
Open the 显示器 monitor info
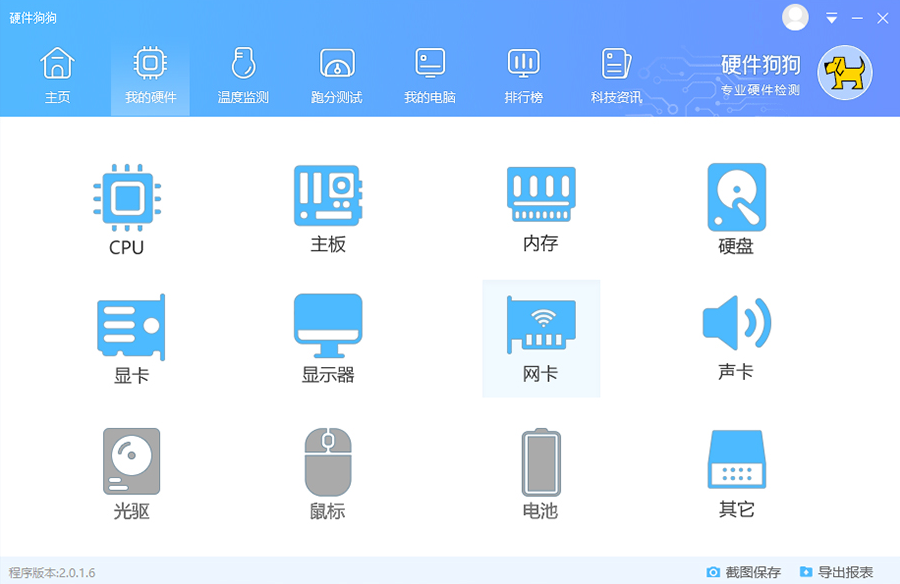point(328,337)
